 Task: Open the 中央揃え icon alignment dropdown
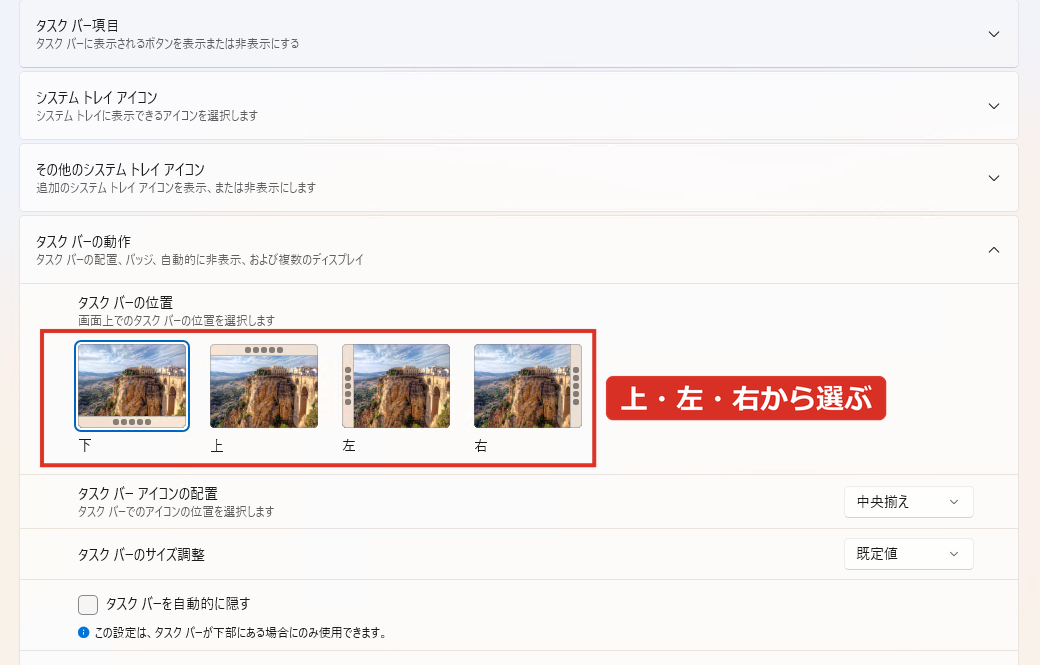tap(908, 502)
